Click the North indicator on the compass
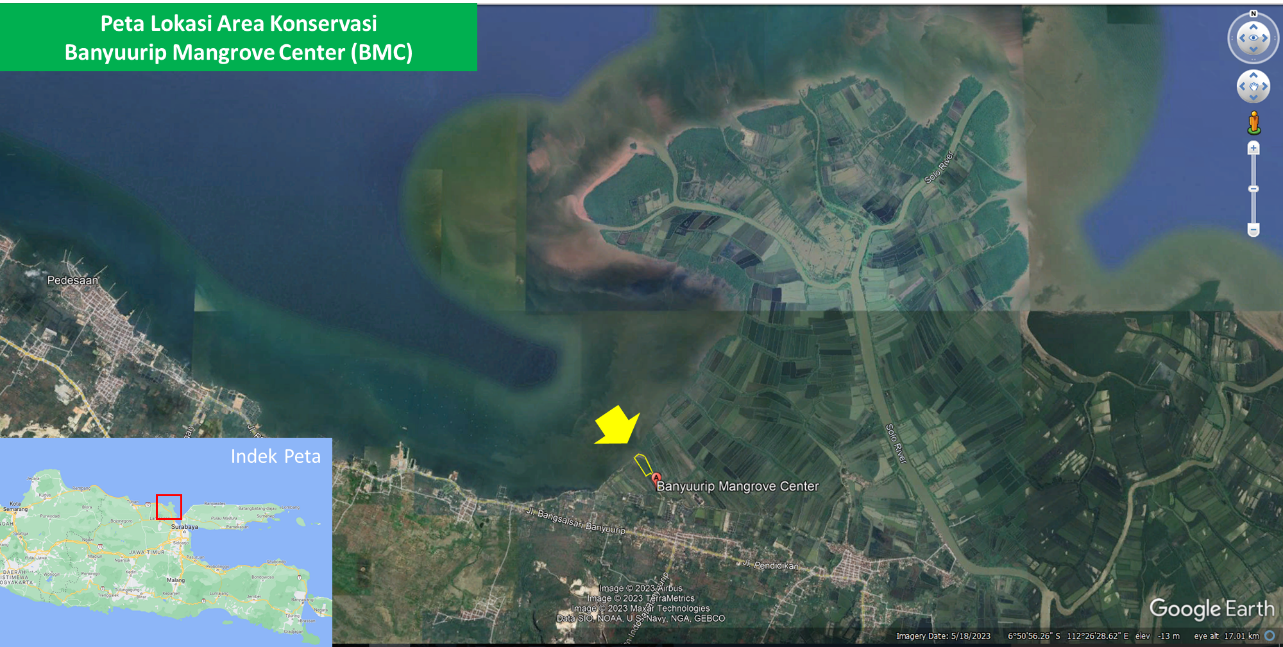Screen dimensions: 1283x647 (x=1253, y=15)
